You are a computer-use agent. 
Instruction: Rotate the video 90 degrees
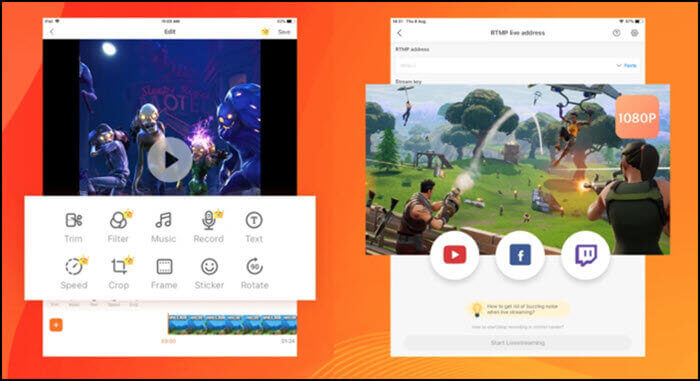pyautogui.click(x=254, y=273)
